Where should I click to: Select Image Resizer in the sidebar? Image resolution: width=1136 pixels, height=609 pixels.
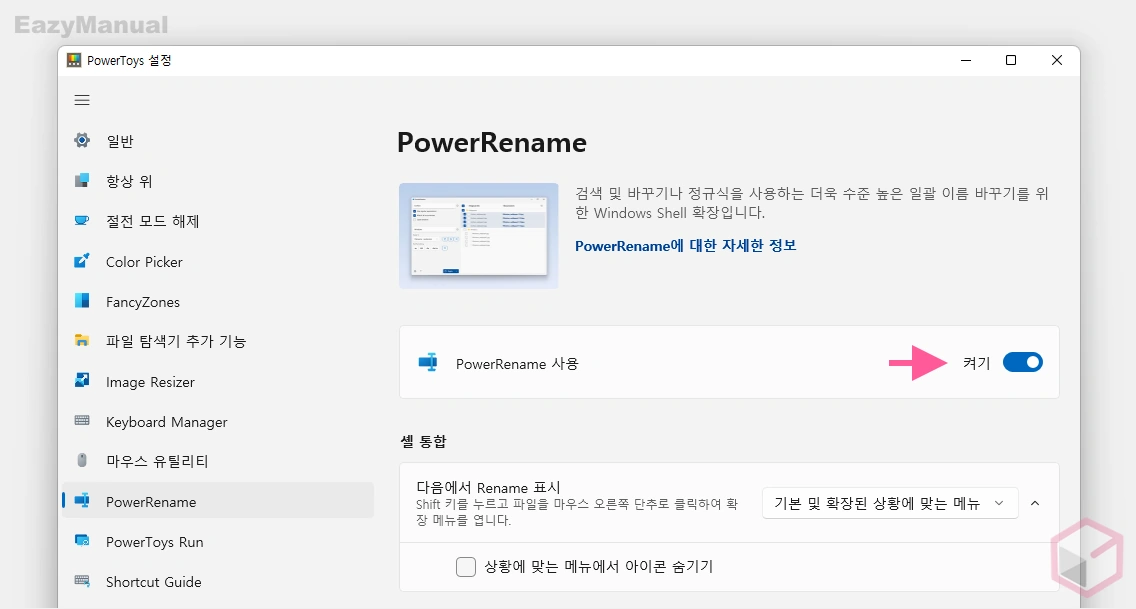(218, 382)
